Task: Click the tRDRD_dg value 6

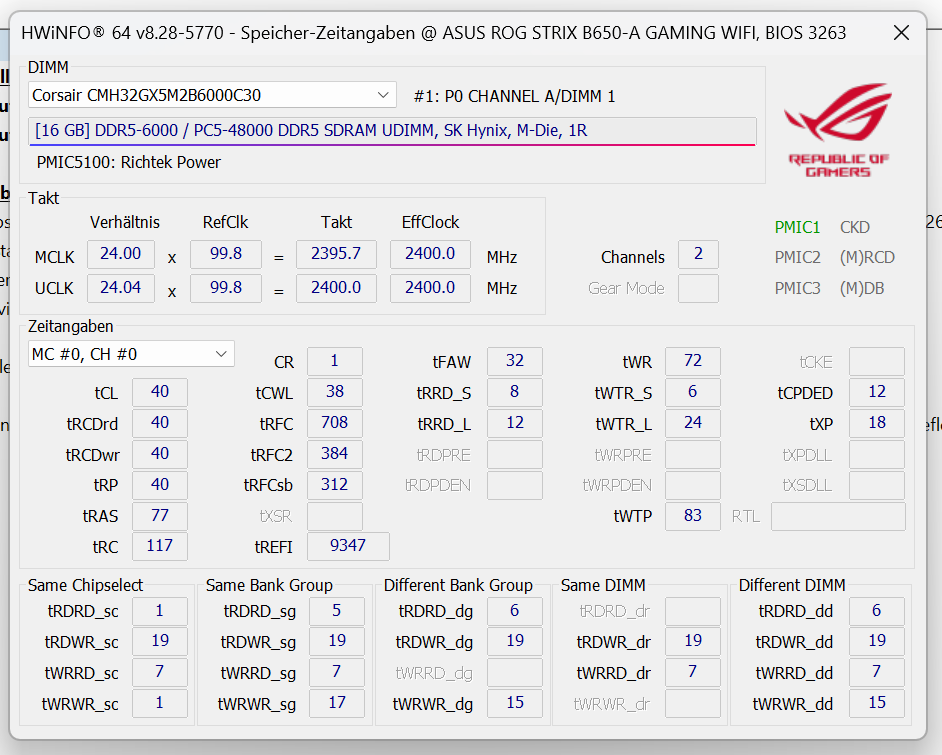Action: click(515, 611)
